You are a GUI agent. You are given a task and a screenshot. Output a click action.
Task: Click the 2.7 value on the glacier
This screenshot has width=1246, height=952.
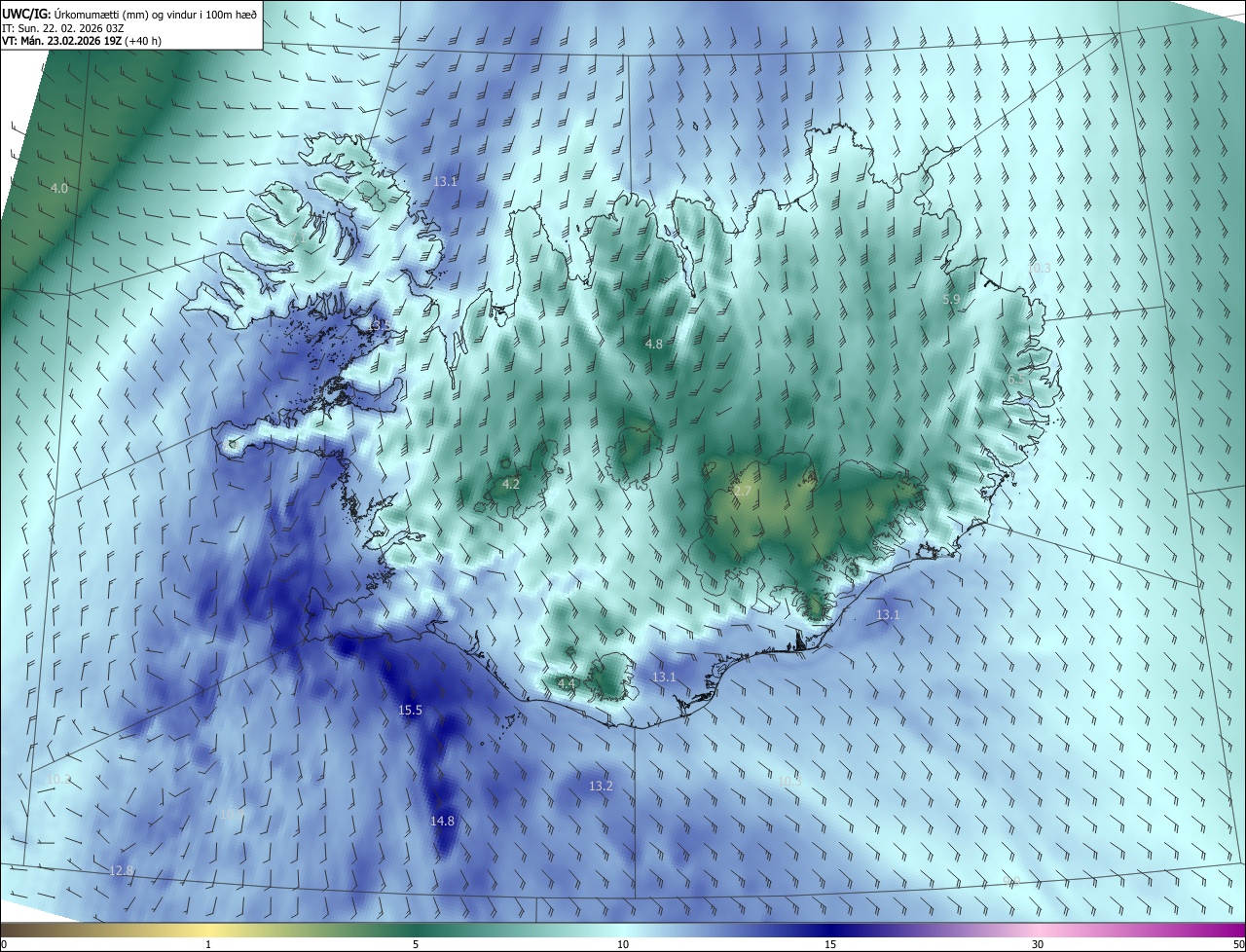tap(743, 492)
